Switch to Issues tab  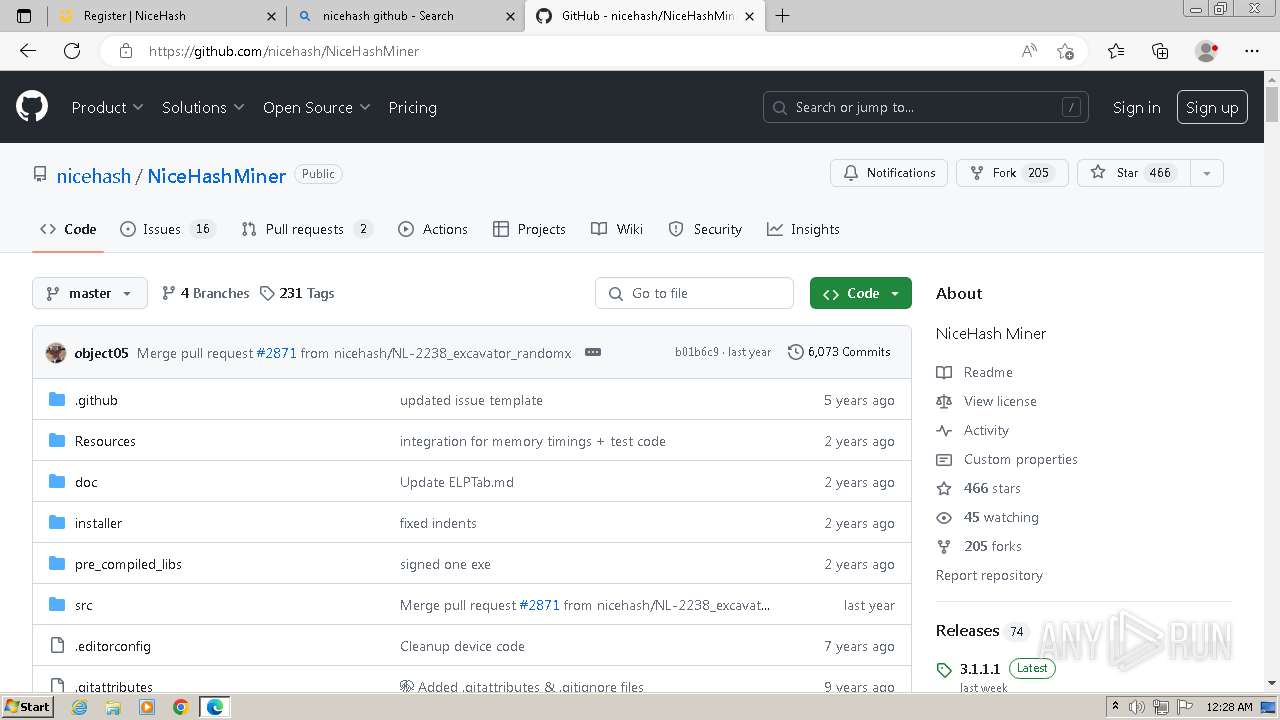click(167, 229)
